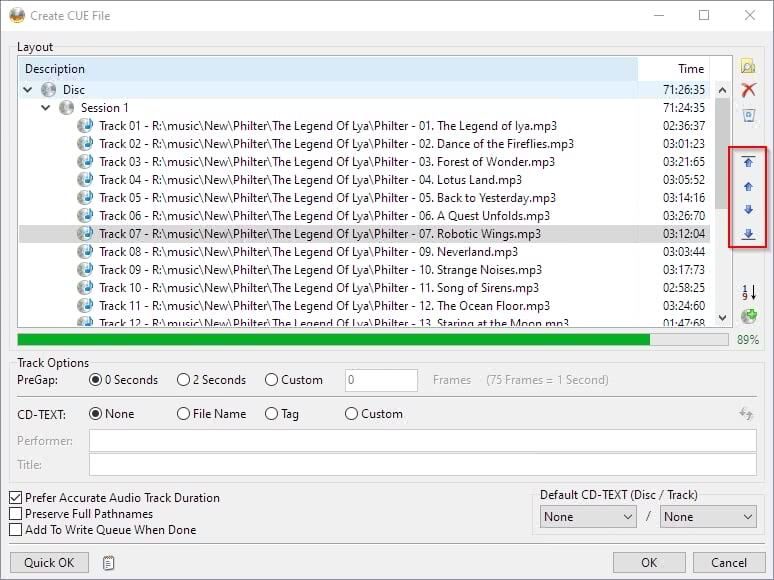Click the track list scrollbar down arrow
The height and width of the screenshot is (580, 774).
(722, 318)
